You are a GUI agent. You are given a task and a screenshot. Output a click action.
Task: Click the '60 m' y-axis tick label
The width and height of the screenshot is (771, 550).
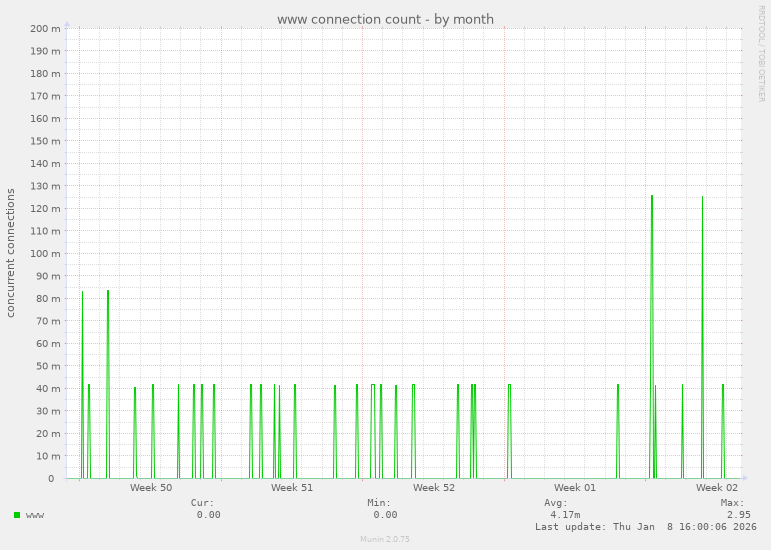click(x=48, y=344)
